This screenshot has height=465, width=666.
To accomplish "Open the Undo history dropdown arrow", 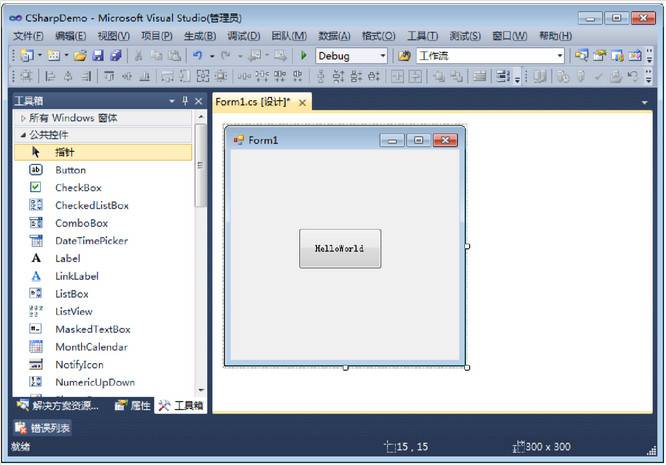I will point(212,56).
